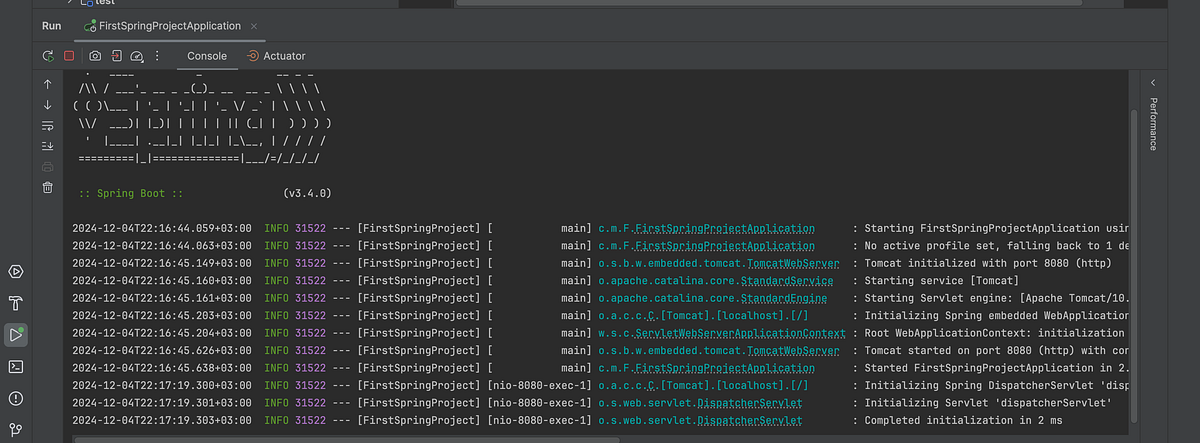The image size is (1200, 443).
Task: Click the '(v3.4.0)' version text
Action: tap(307, 194)
